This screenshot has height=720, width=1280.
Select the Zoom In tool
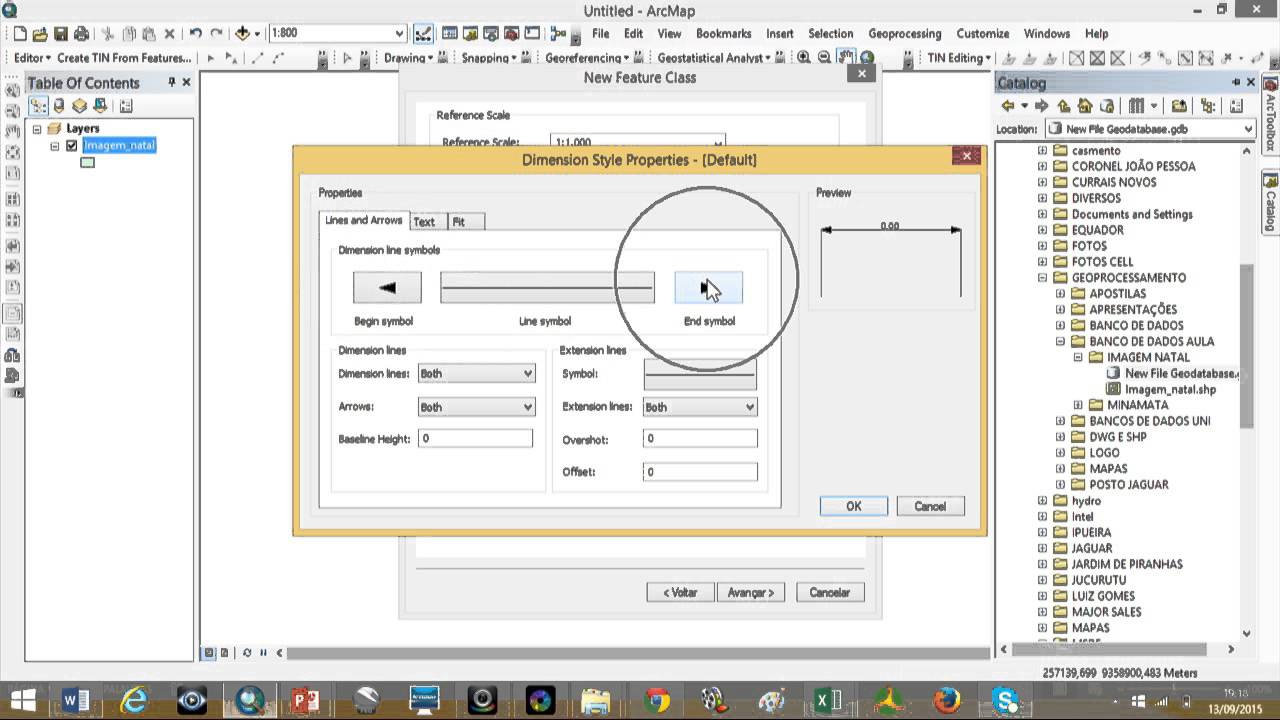[804, 58]
